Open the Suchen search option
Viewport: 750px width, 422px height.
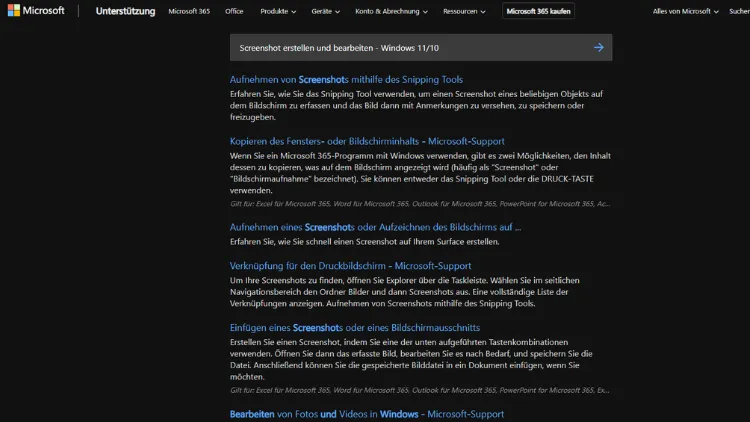click(739, 11)
